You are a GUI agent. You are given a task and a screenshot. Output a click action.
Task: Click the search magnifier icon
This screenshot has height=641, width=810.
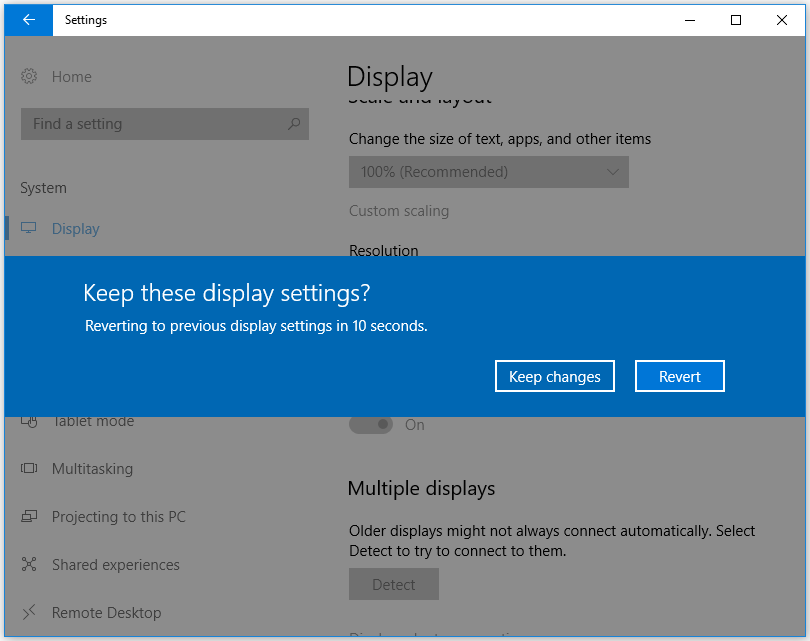pos(292,123)
